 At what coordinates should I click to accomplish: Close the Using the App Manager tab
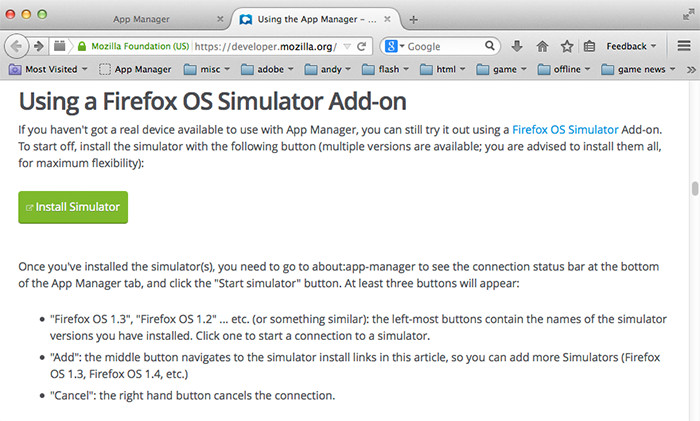[388, 19]
